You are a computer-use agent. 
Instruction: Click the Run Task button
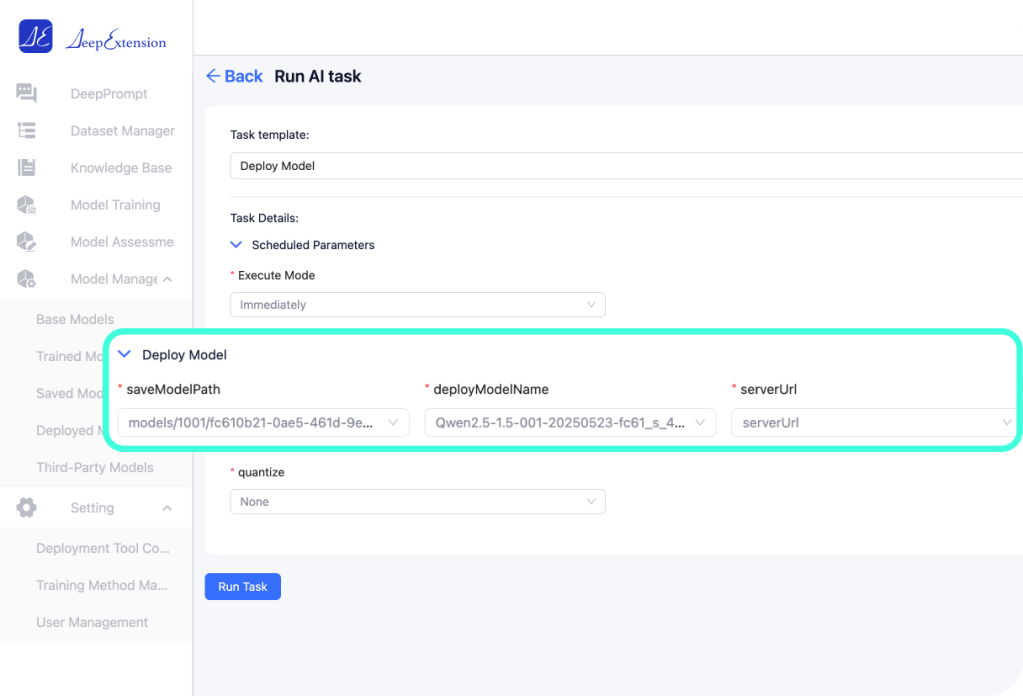(242, 587)
